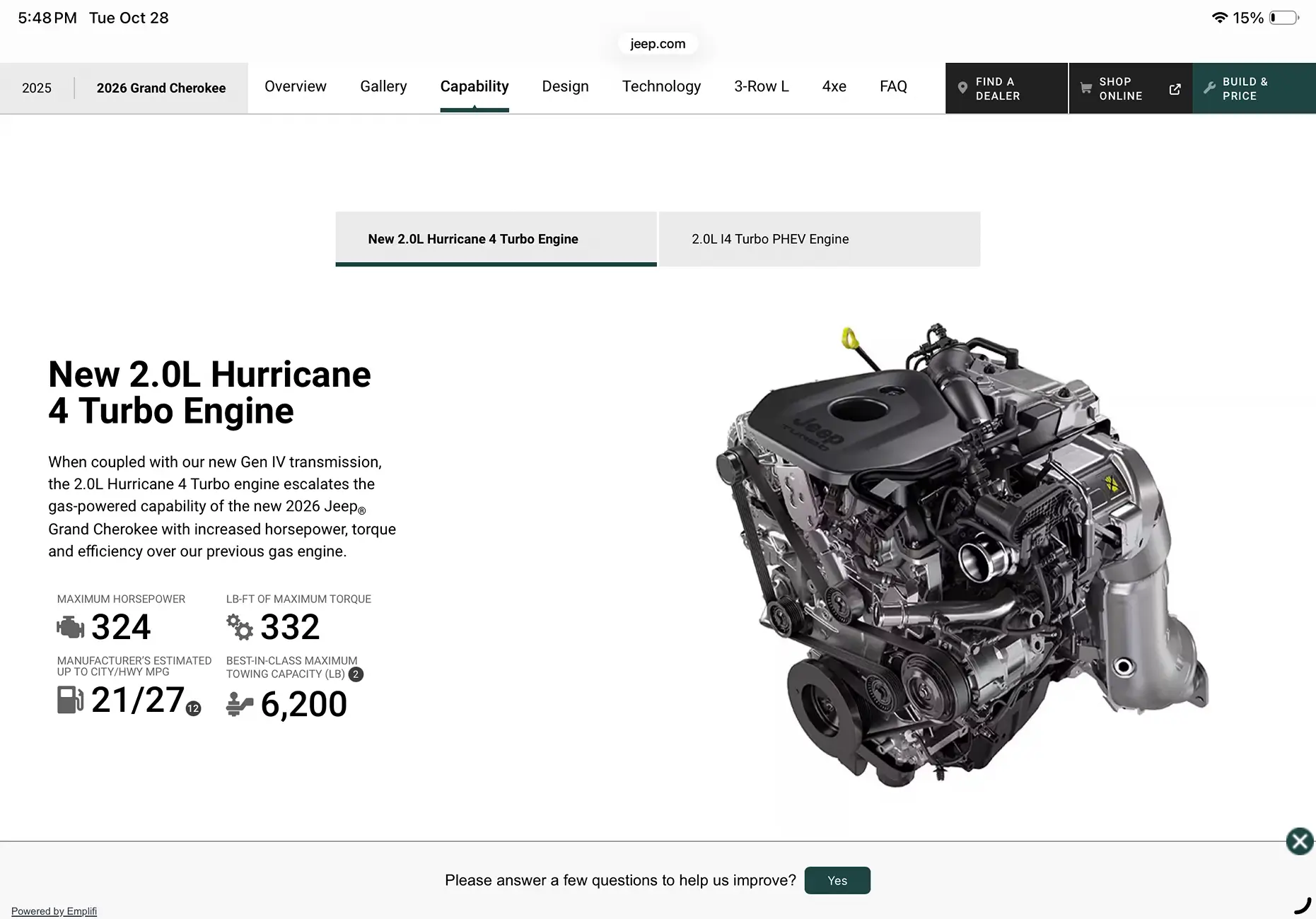The width and height of the screenshot is (1316, 919).
Task: Click the gears icon beside 332 torque
Action: pyautogui.click(x=240, y=627)
